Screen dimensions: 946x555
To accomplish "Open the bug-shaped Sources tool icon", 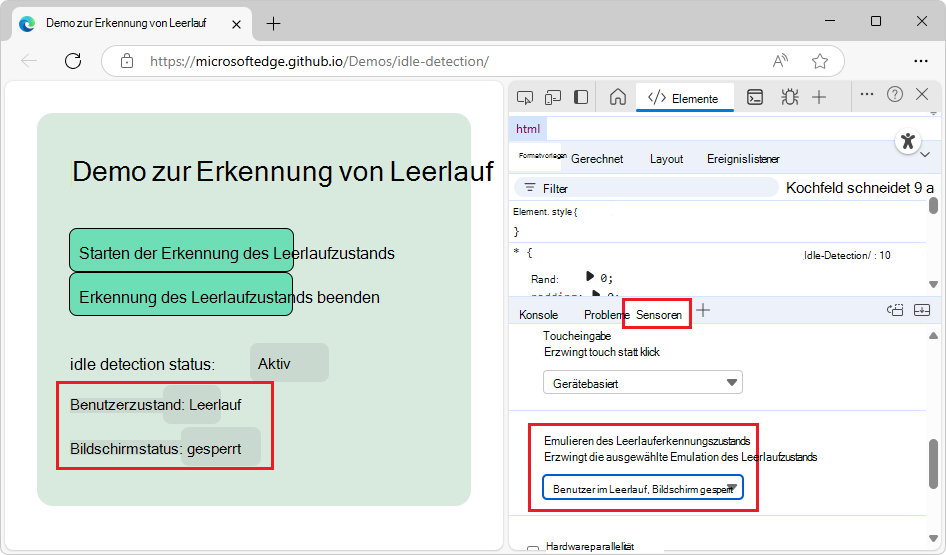I will 790,97.
